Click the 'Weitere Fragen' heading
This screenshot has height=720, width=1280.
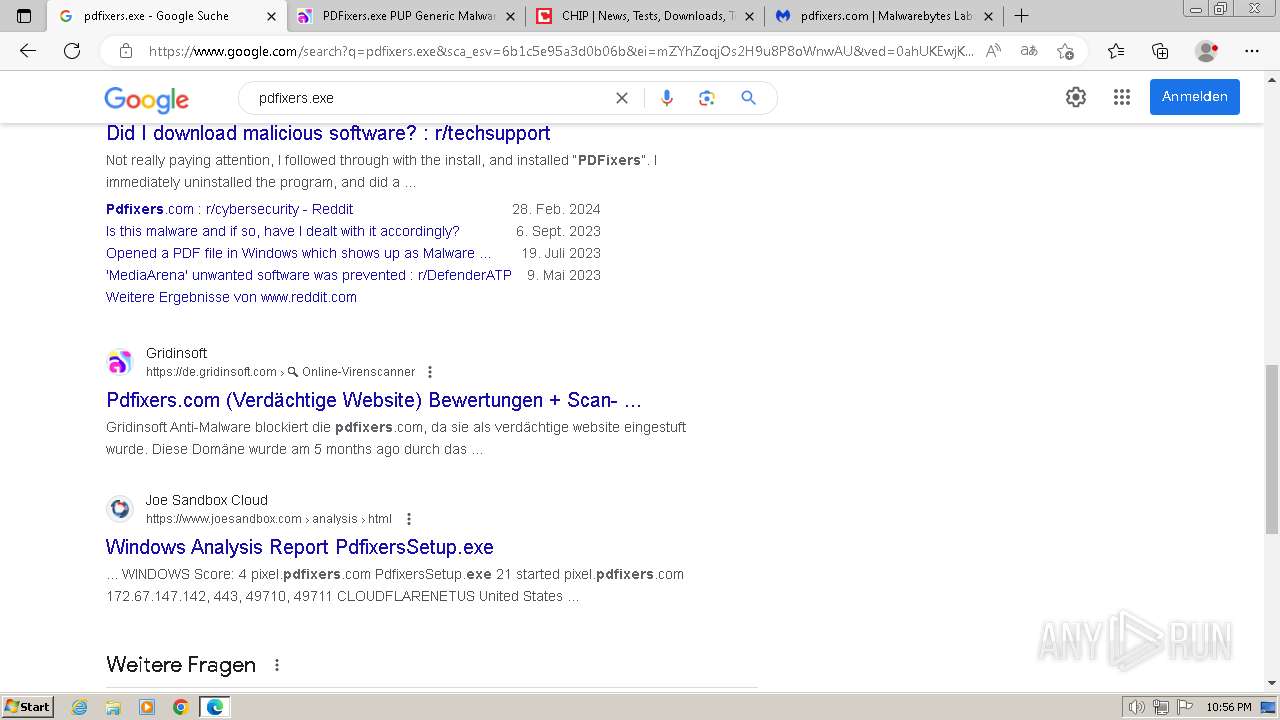click(x=181, y=665)
